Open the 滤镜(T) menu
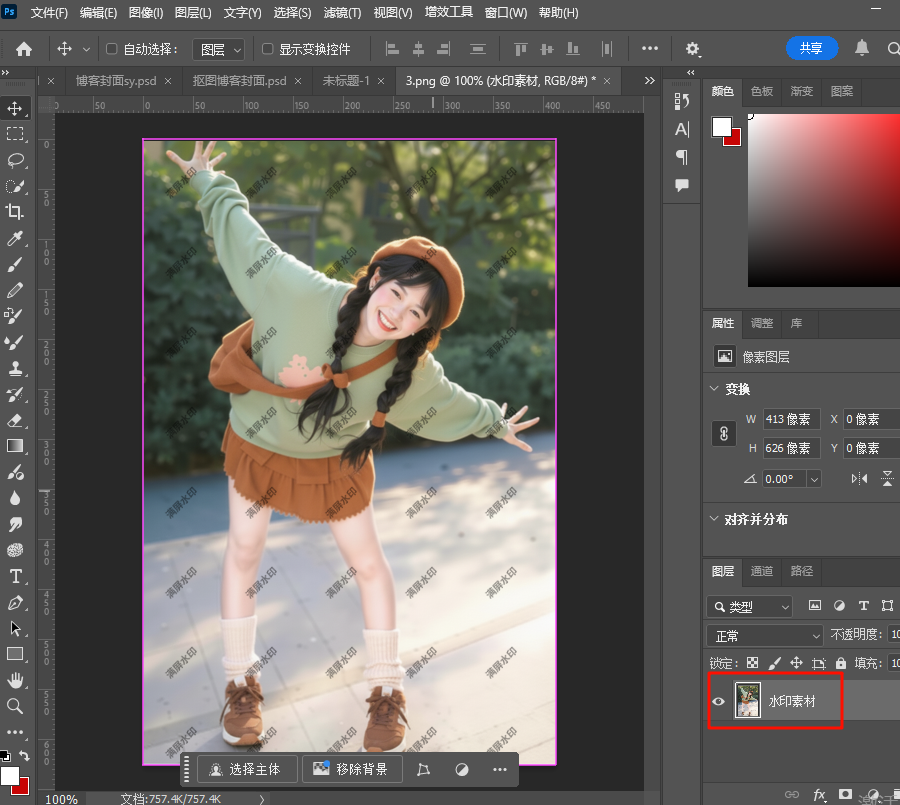Screen dimensions: 900x805 click(x=342, y=13)
